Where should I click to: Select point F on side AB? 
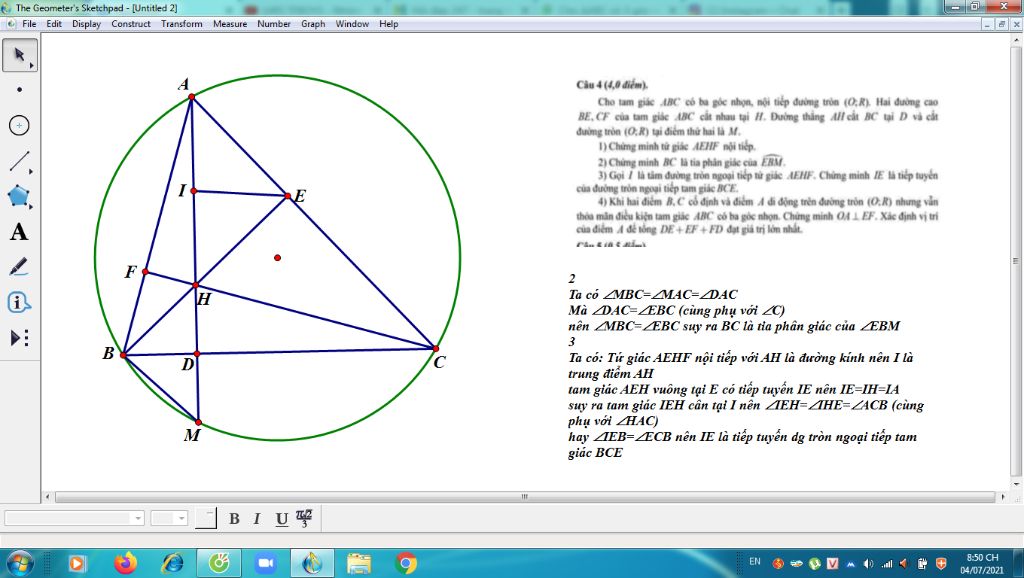(145, 272)
